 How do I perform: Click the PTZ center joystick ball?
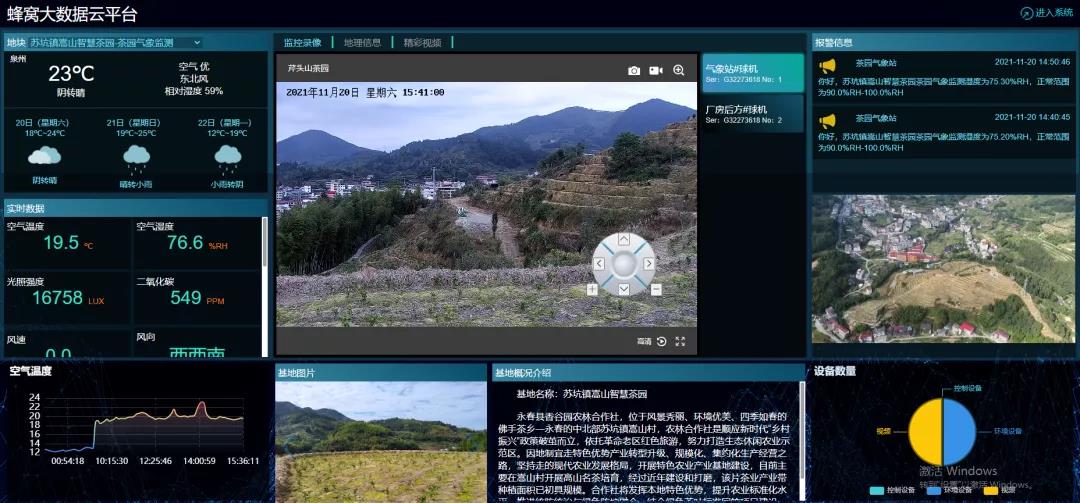point(623,264)
